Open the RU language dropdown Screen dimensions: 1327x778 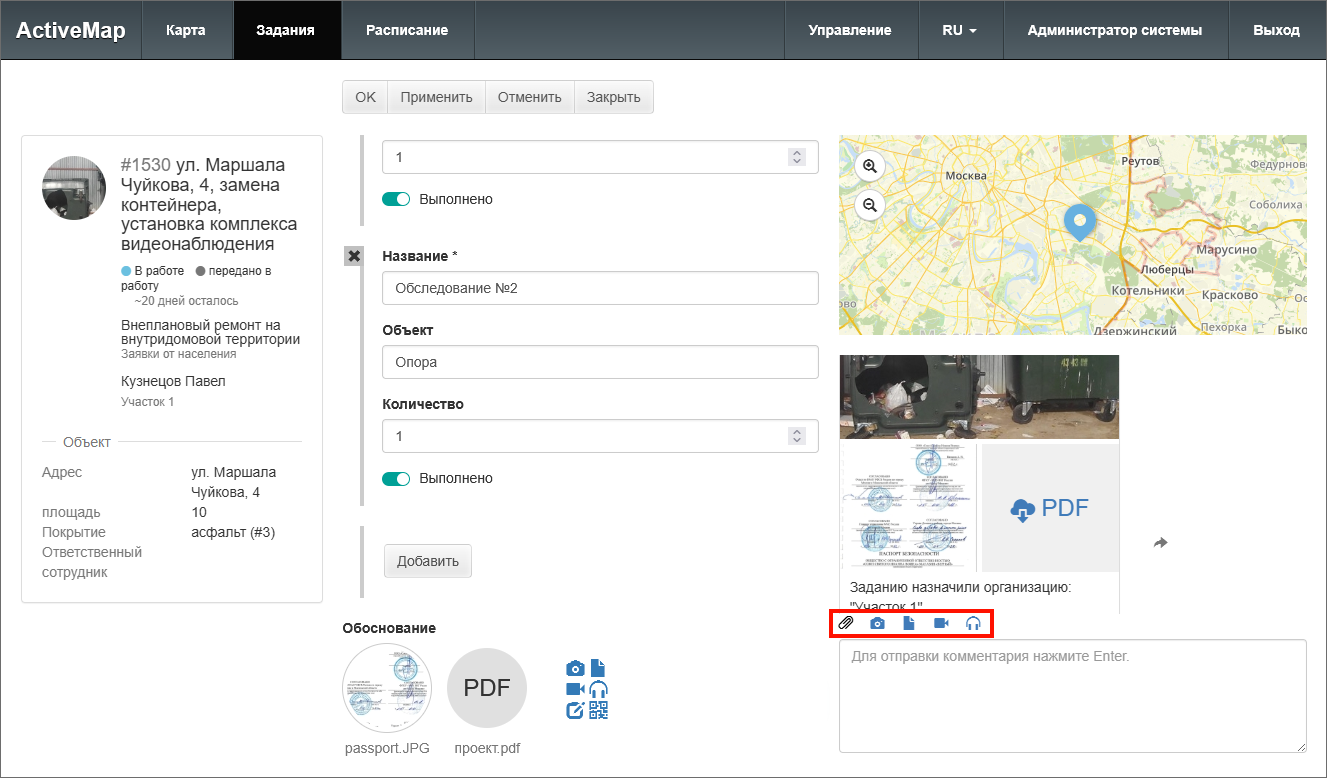pos(958,30)
